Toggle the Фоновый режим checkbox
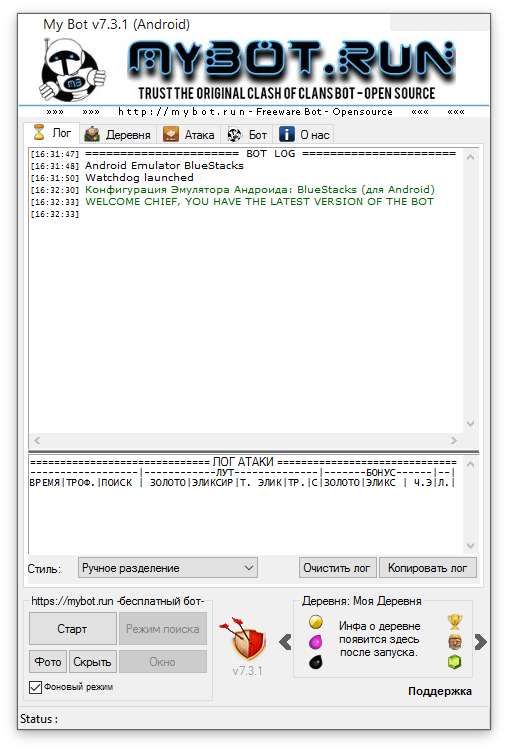This screenshot has width=508, height=751. tap(35, 687)
